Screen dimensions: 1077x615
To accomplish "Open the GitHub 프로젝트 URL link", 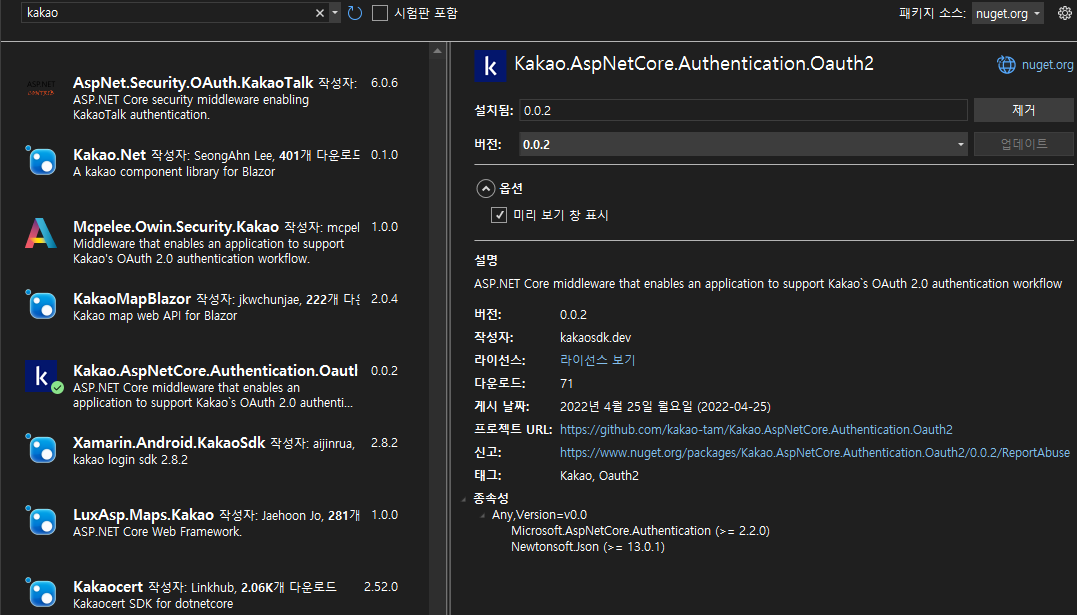I will point(756,429).
